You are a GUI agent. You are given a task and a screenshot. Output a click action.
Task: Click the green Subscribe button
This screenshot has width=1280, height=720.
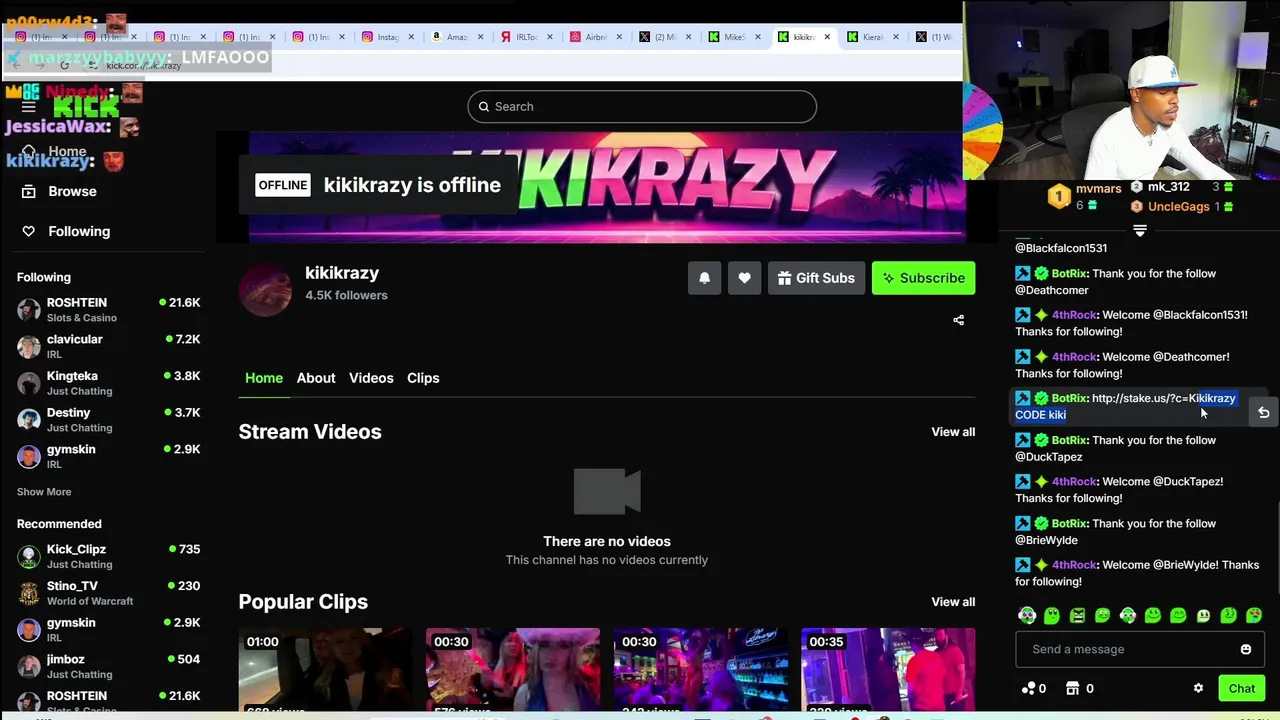pyautogui.click(x=923, y=278)
